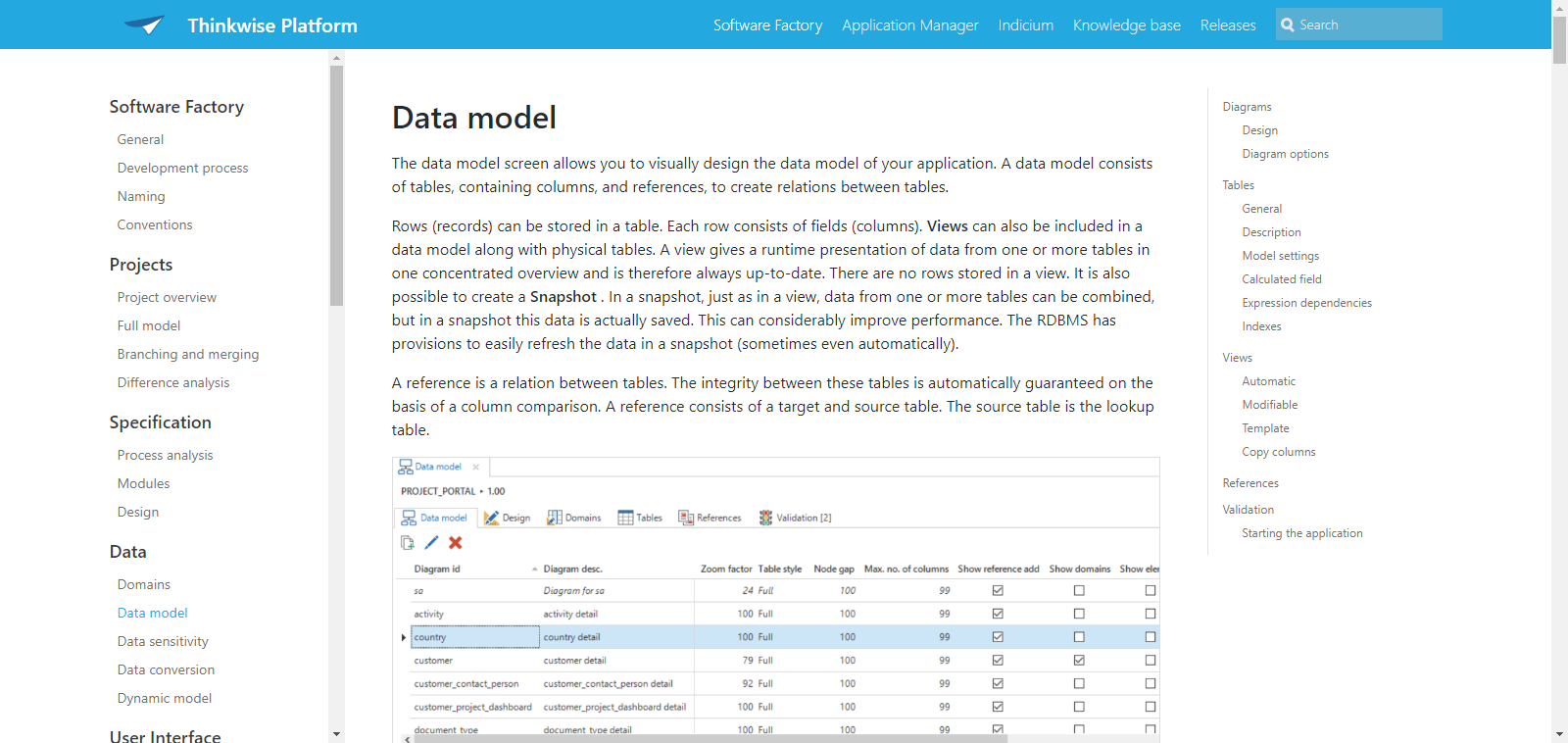Click the User Interface sidebar heading
1568x743 pixels.
point(166,735)
